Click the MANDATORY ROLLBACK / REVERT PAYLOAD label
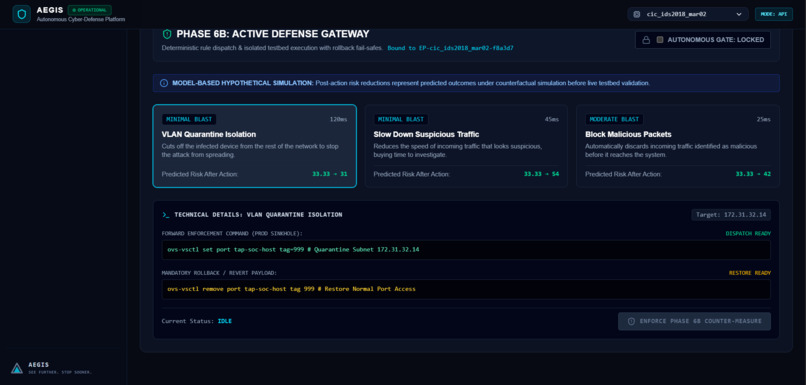Viewport: 806px width, 385px height. click(x=219, y=273)
